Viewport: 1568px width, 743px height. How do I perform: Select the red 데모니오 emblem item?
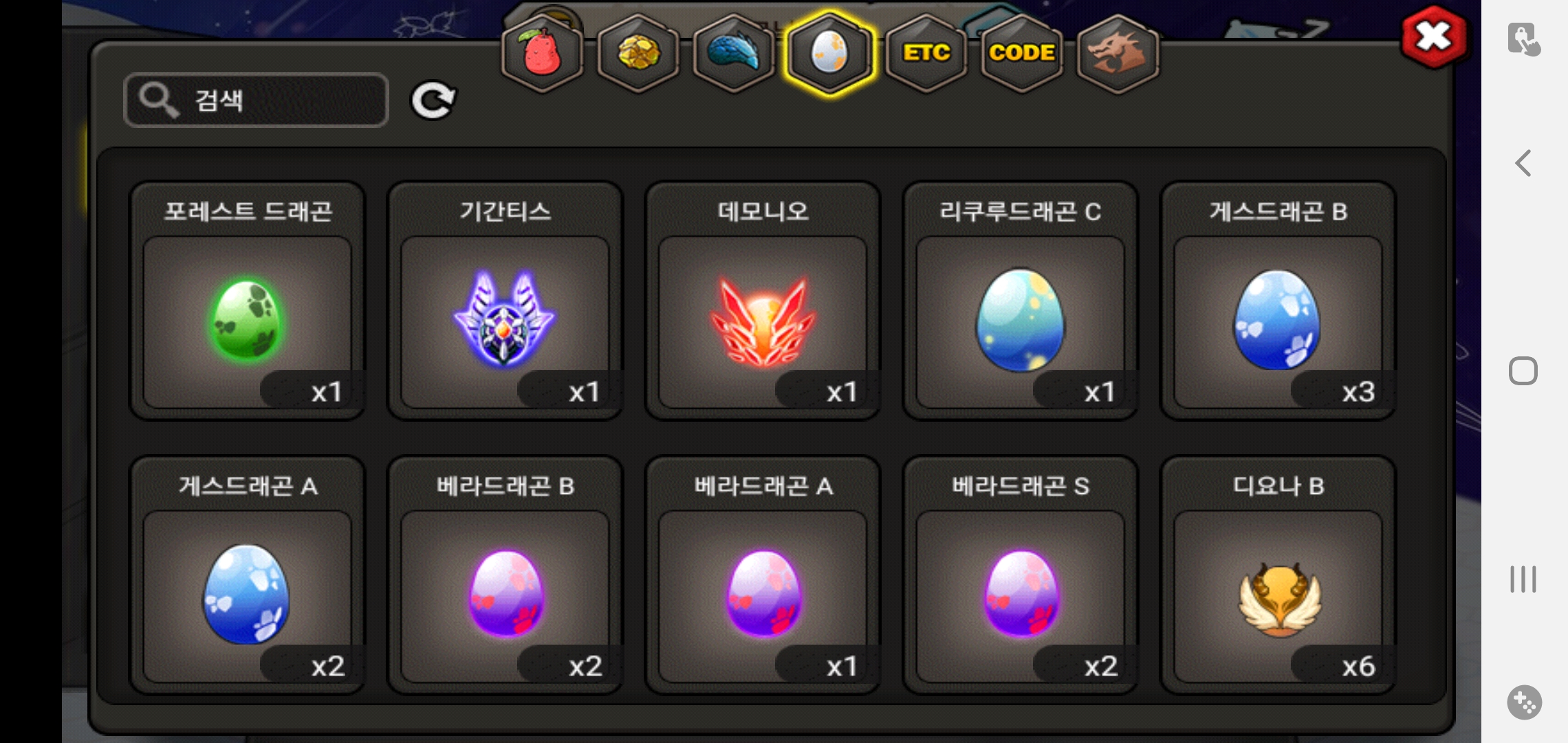coord(763,301)
